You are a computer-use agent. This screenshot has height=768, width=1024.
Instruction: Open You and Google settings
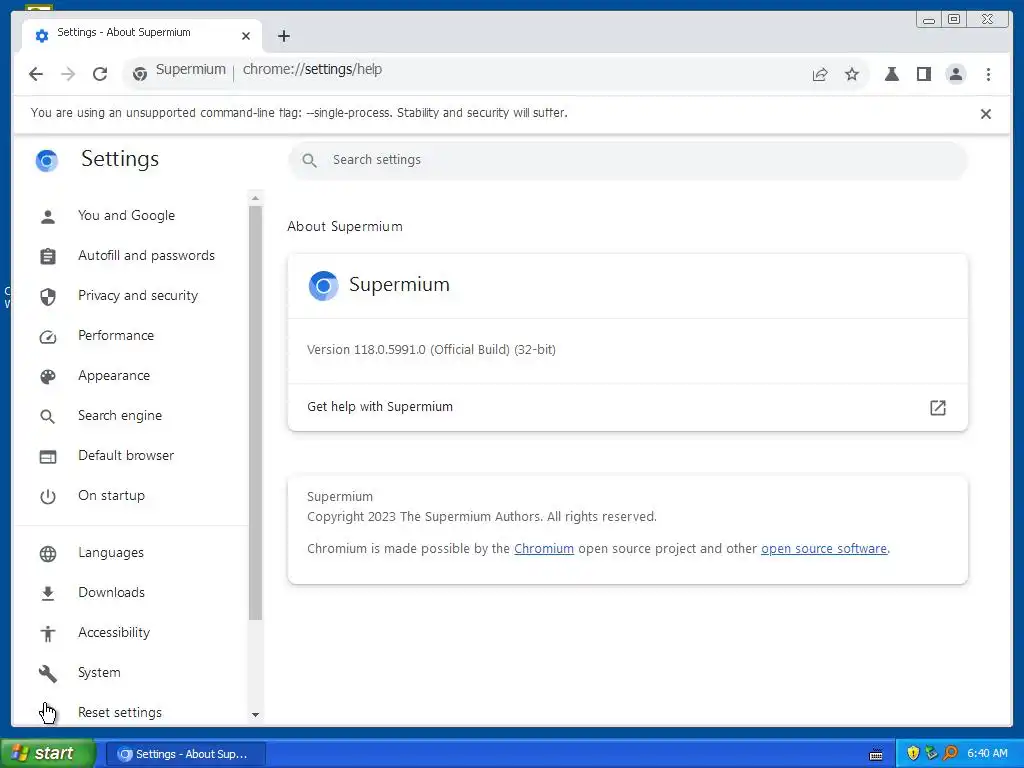point(126,216)
